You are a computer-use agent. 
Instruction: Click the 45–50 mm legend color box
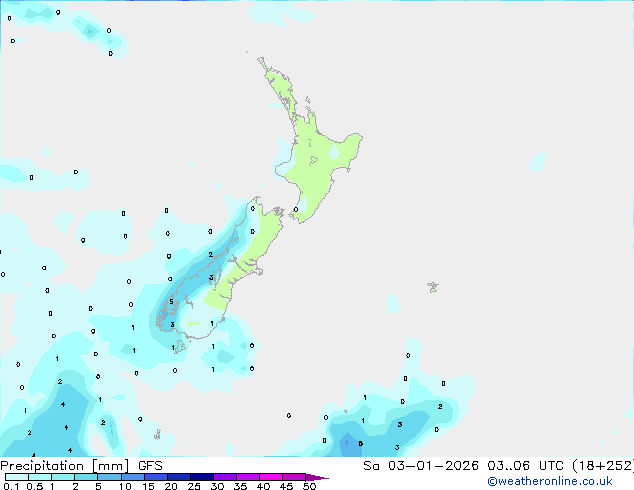(x=294, y=477)
